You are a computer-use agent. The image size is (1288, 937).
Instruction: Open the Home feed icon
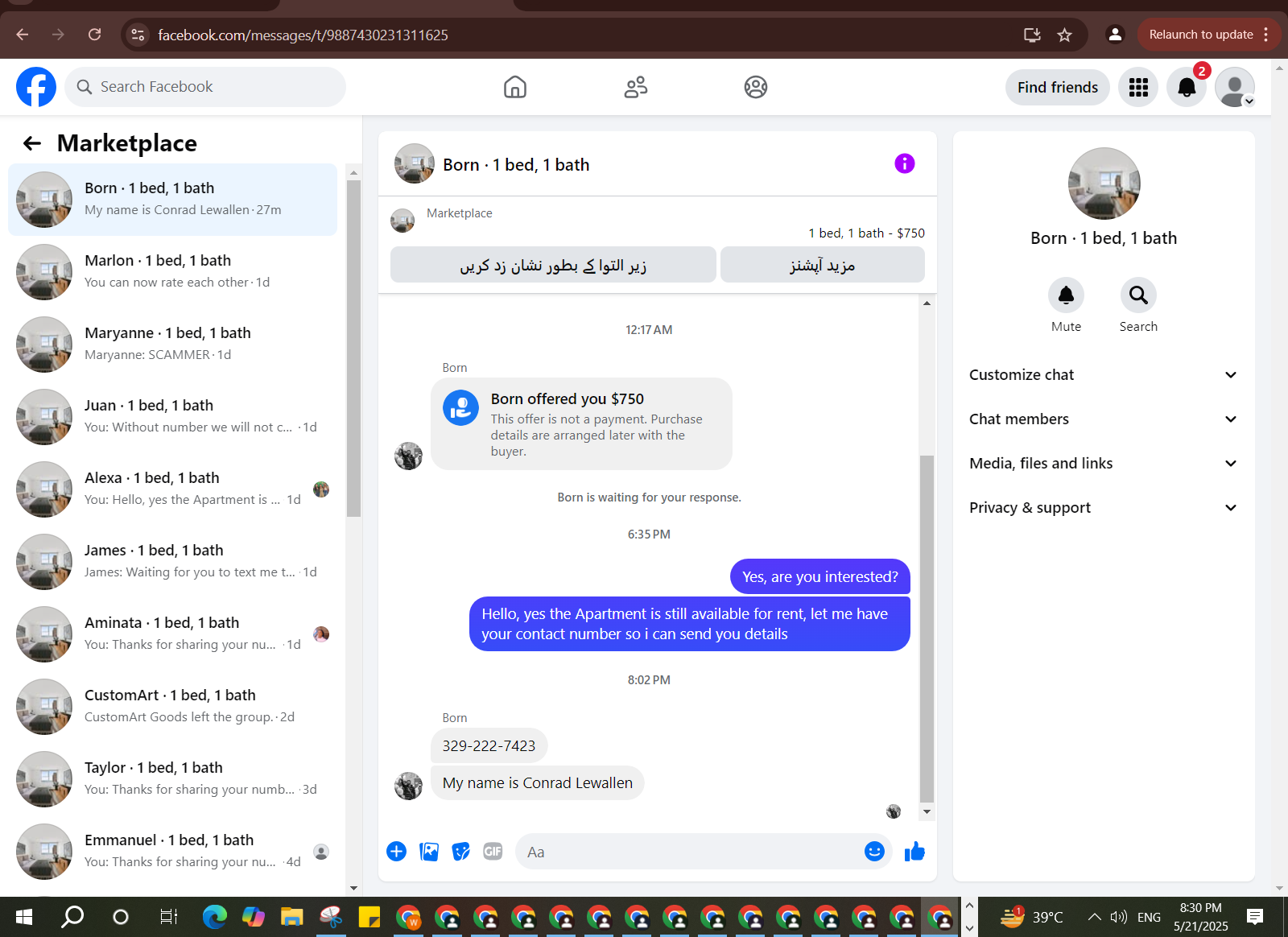tap(515, 87)
